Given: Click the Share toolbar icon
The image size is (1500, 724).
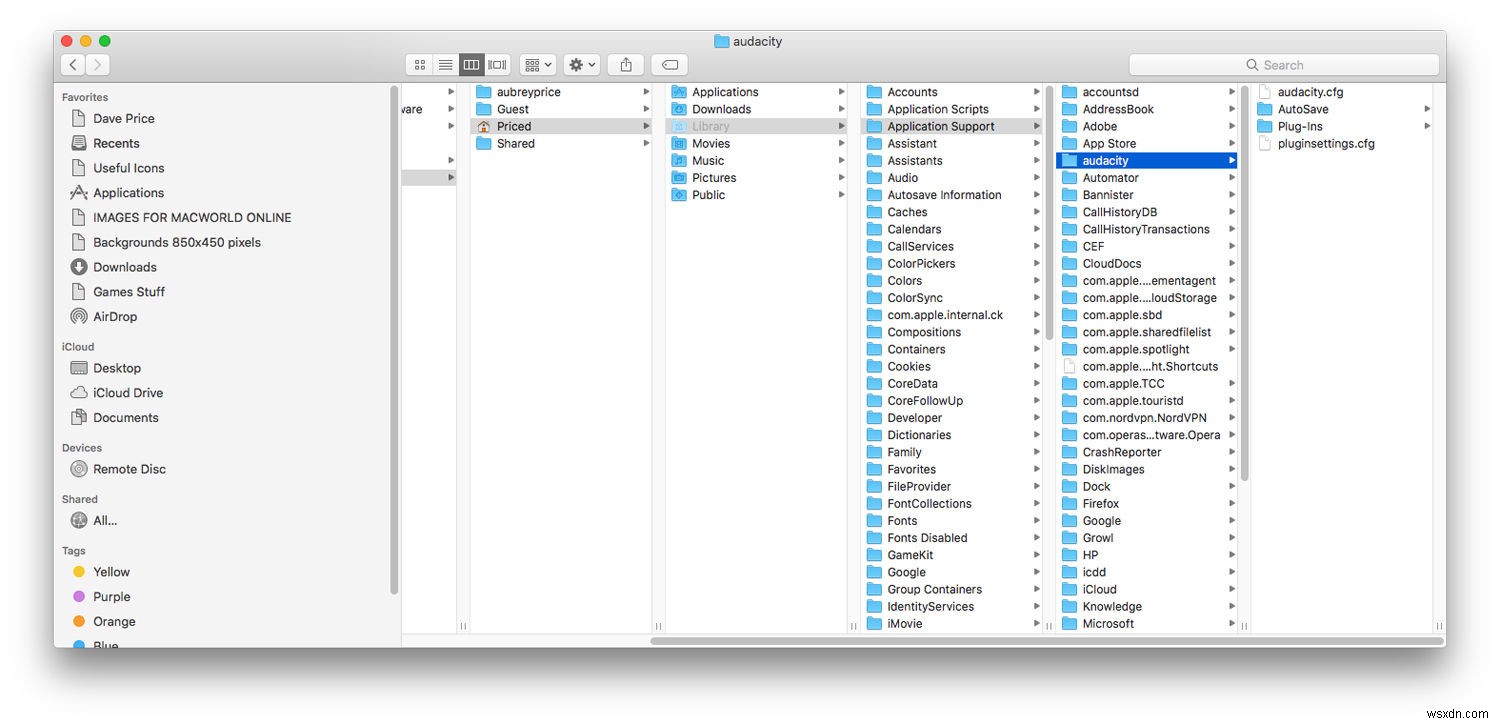Looking at the screenshot, I should click(626, 65).
